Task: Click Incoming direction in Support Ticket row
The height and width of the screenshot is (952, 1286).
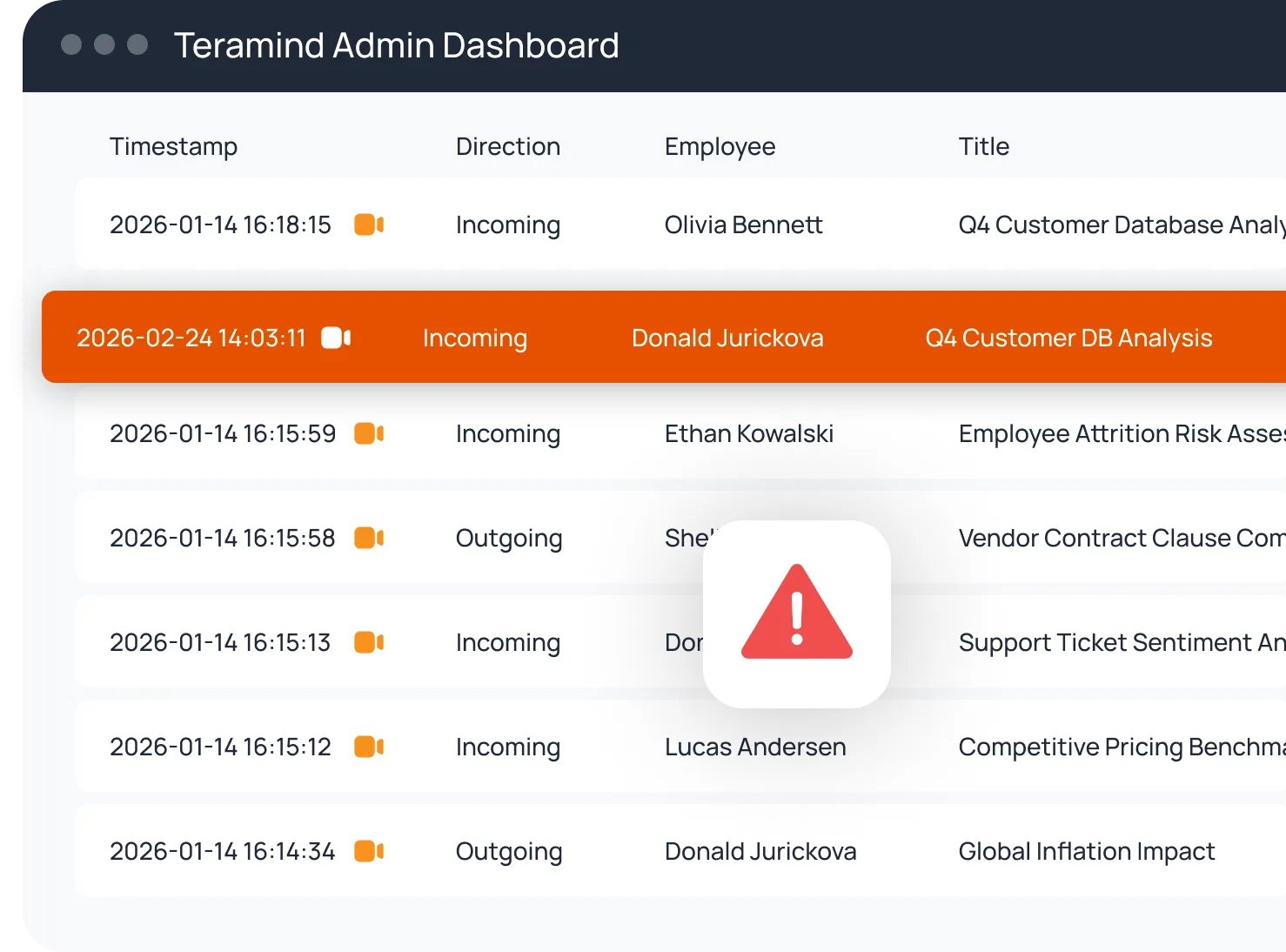Action: 508,642
